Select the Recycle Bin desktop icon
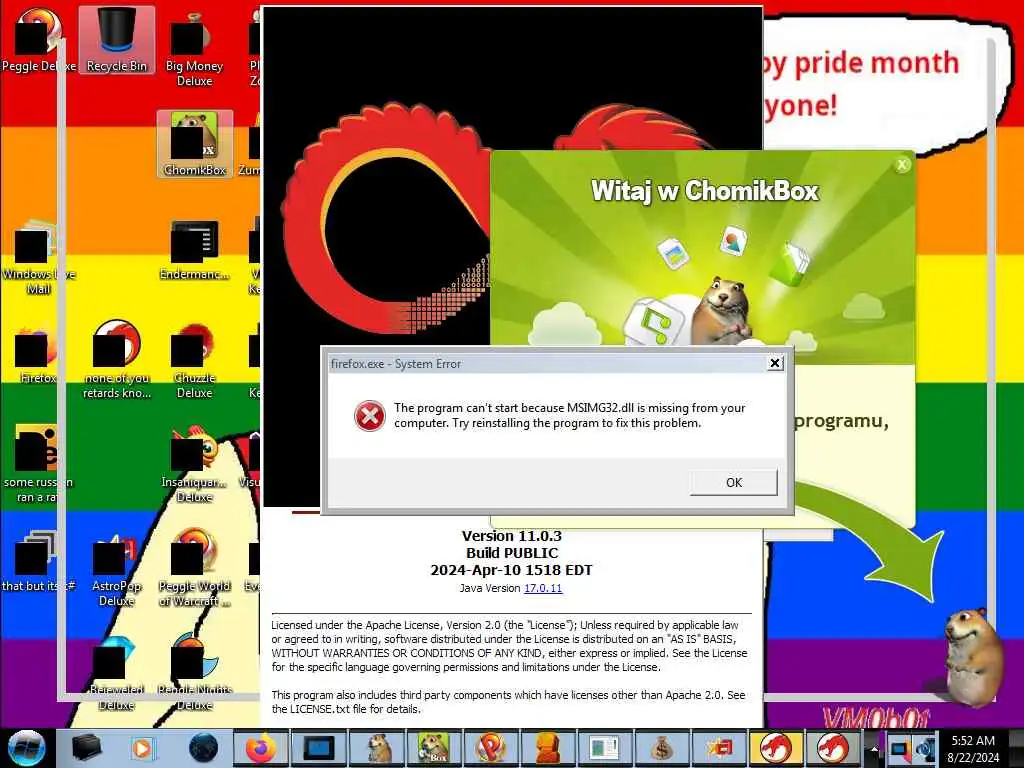 (117, 39)
